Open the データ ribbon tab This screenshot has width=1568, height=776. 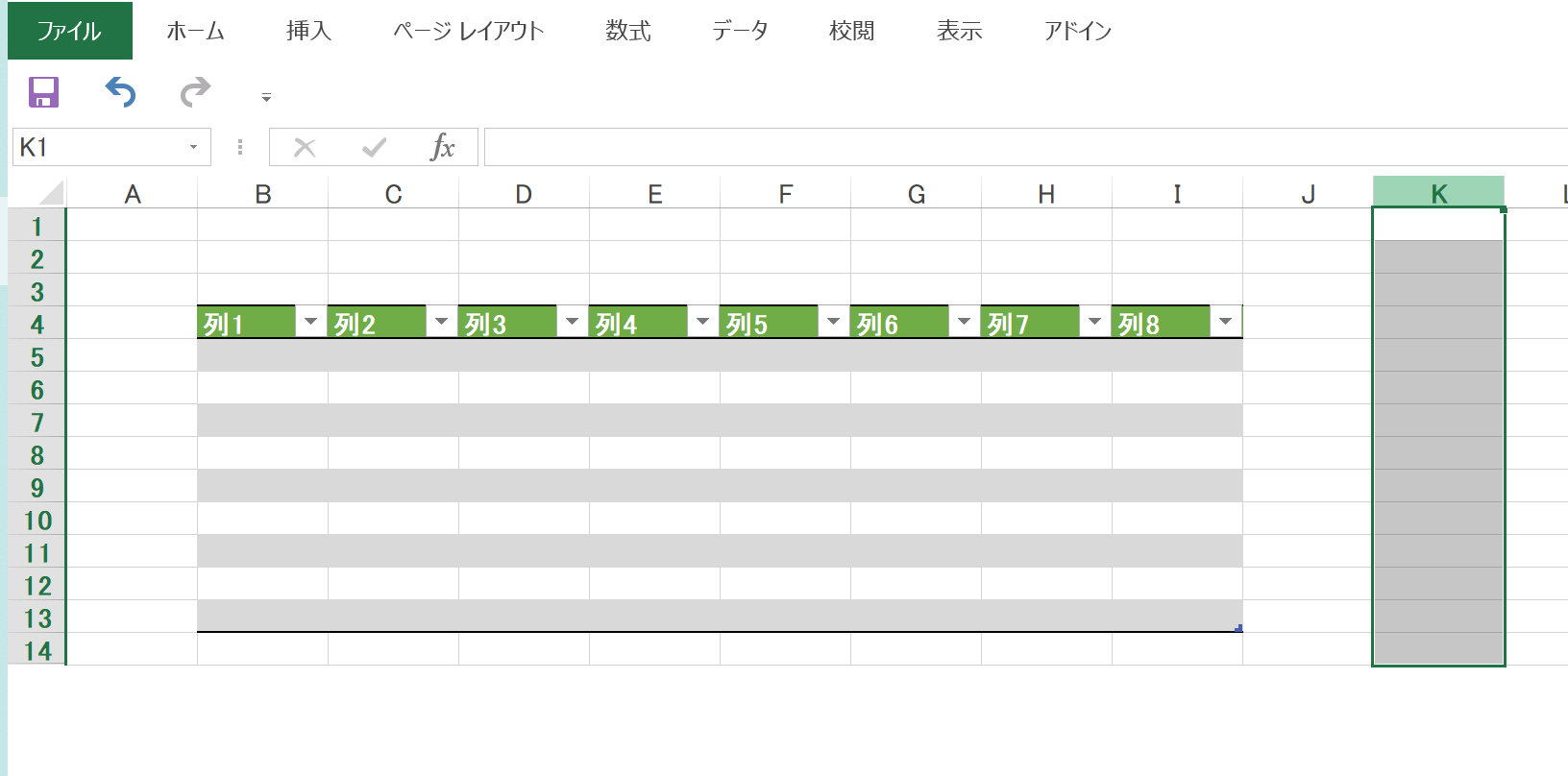740,31
